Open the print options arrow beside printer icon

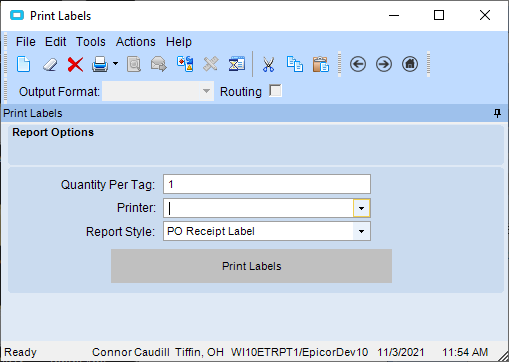point(115,63)
